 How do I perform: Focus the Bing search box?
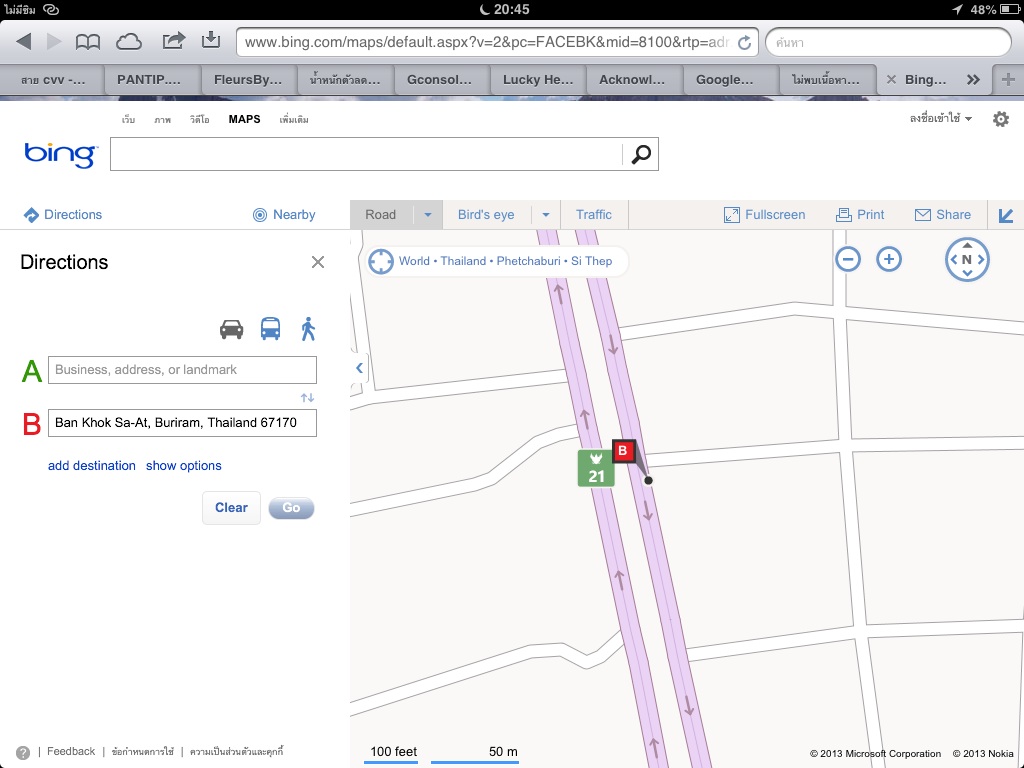pyautogui.click(x=366, y=154)
